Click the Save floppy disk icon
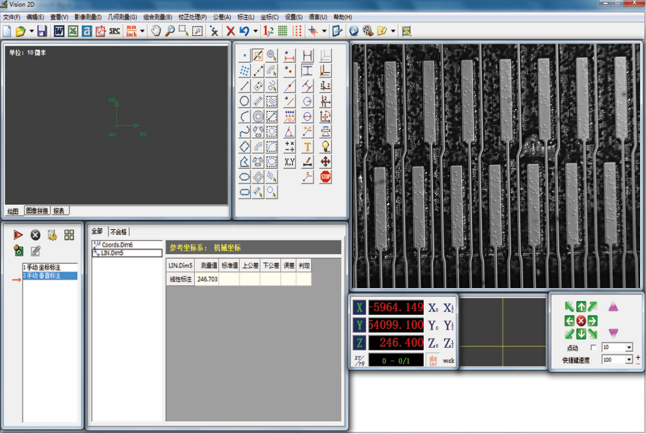646x434 pixels. click(x=42, y=32)
